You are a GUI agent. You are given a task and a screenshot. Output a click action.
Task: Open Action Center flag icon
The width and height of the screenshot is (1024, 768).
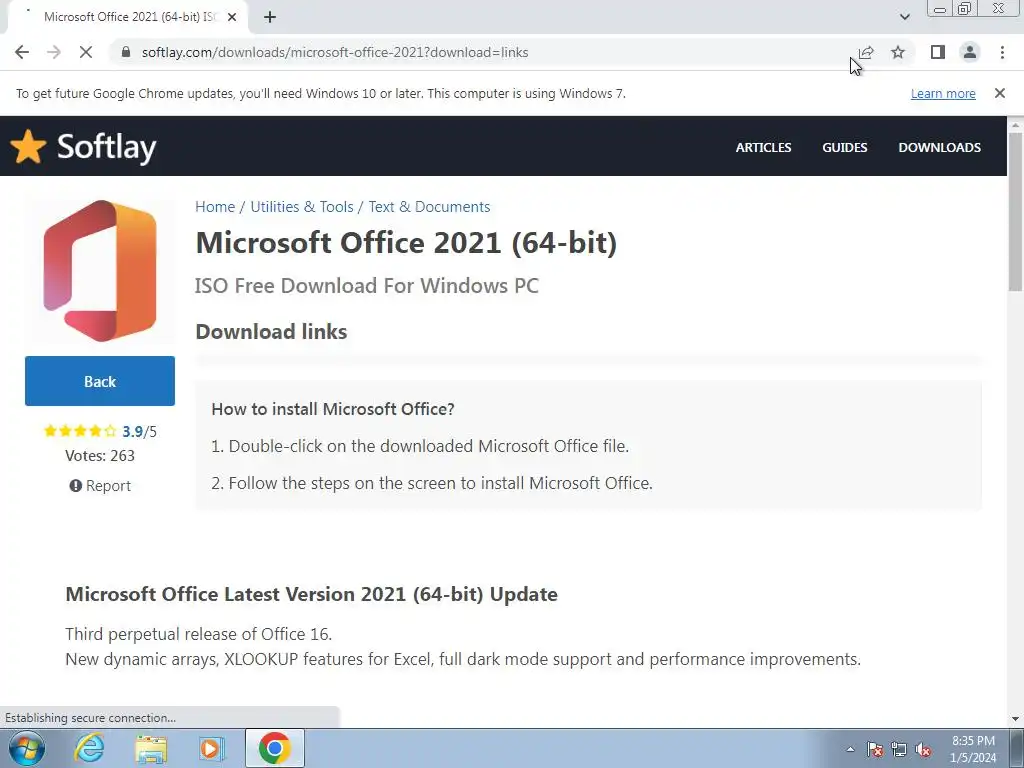pyautogui.click(x=875, y=749)
